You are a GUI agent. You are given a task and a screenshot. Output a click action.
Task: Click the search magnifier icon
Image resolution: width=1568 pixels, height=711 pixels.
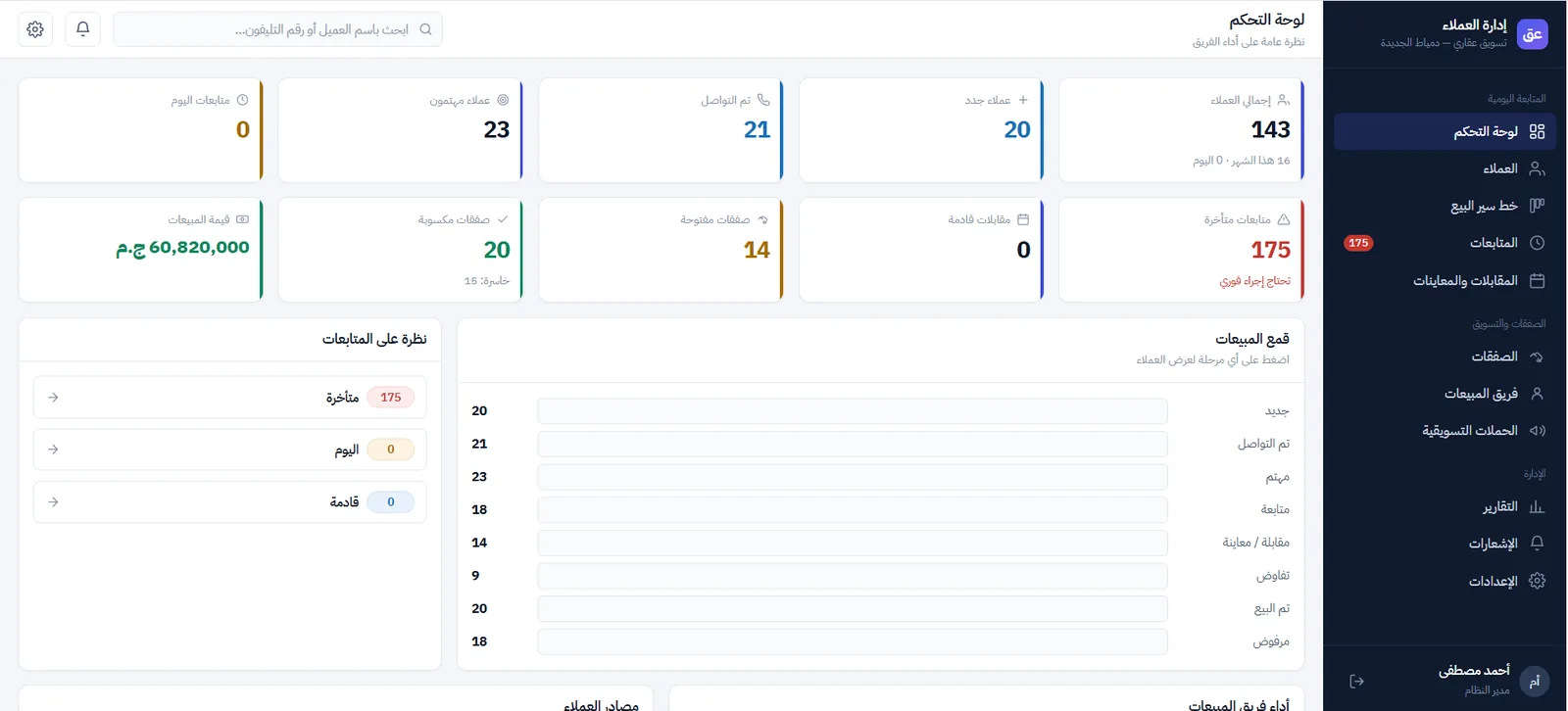425,29
